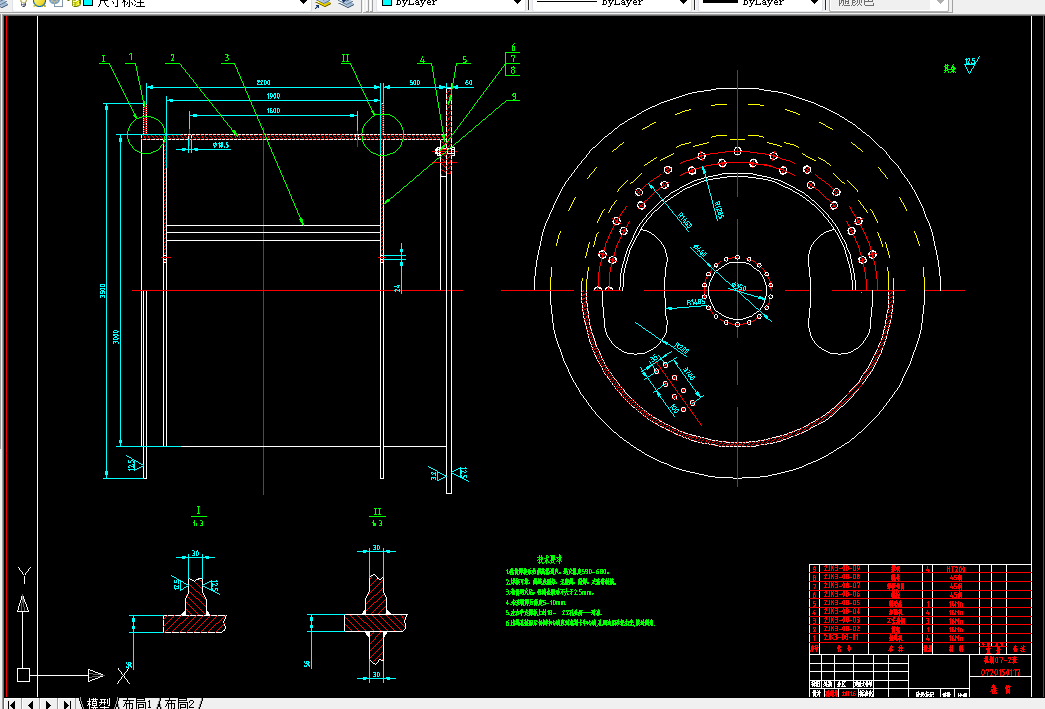Open the color control ByLayer dropdown

click(517, 3)
